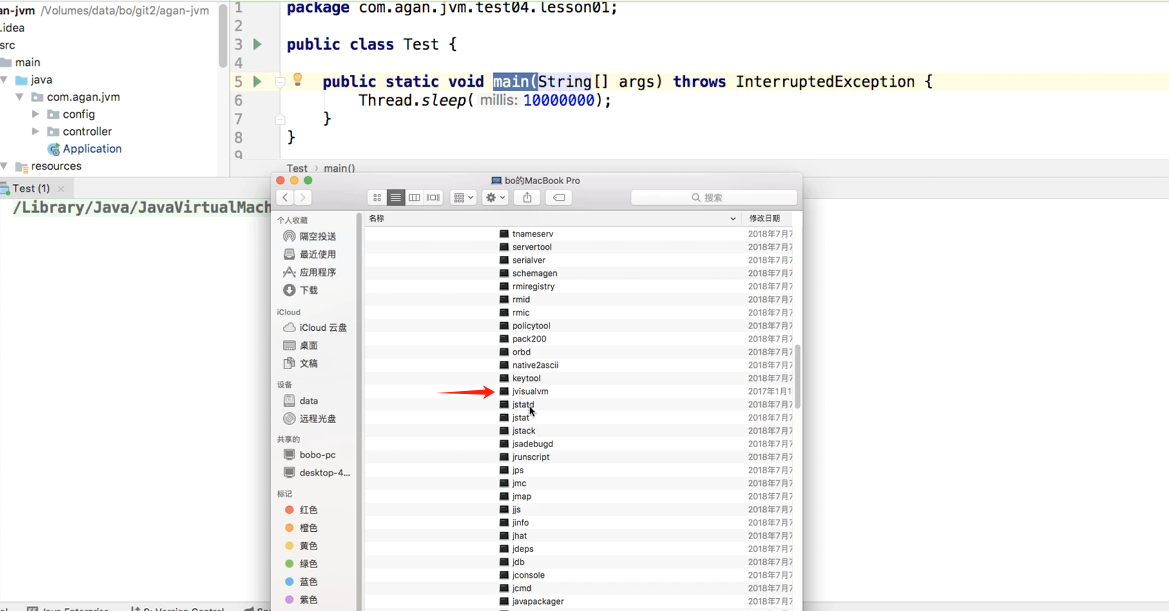Click the project tree scrollbar
Image resolution: width=1169 pixels, height=611 pixels.
pyautogui.click(x=223, y=36)
